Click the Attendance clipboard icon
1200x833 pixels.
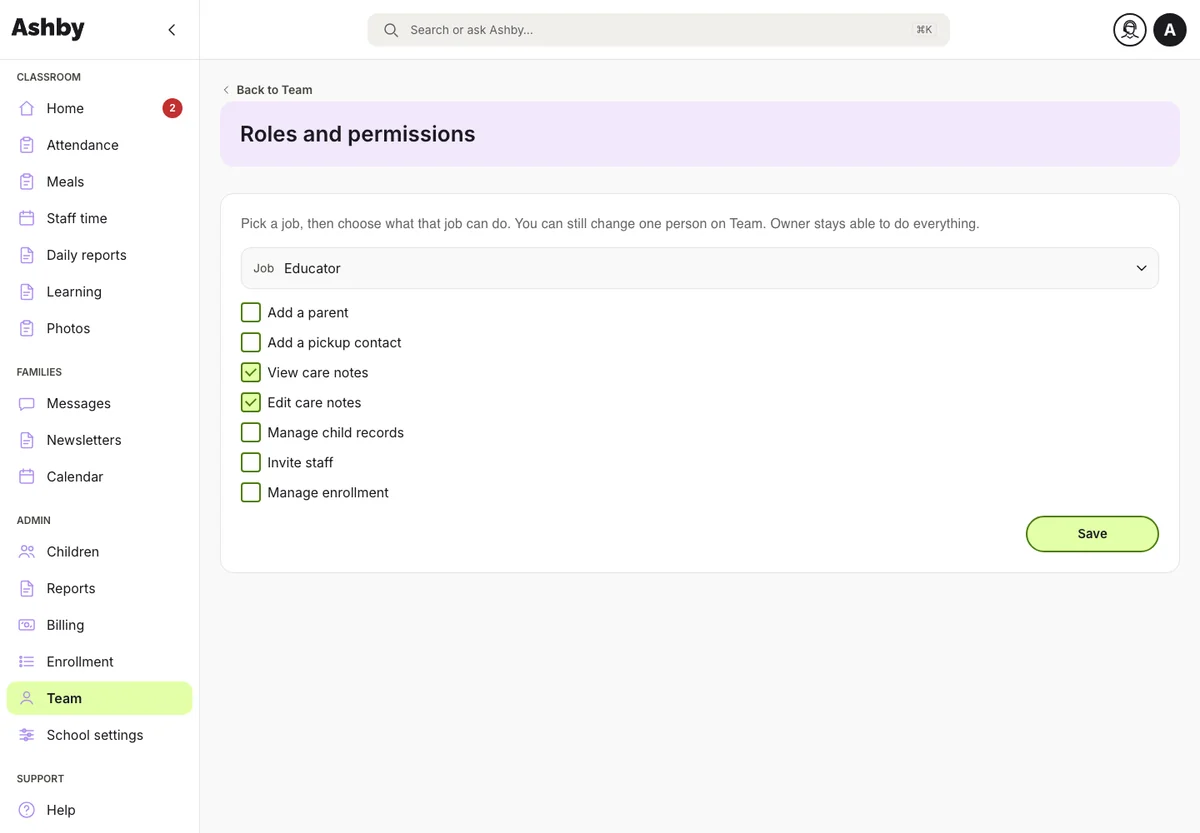click(27, 145)
